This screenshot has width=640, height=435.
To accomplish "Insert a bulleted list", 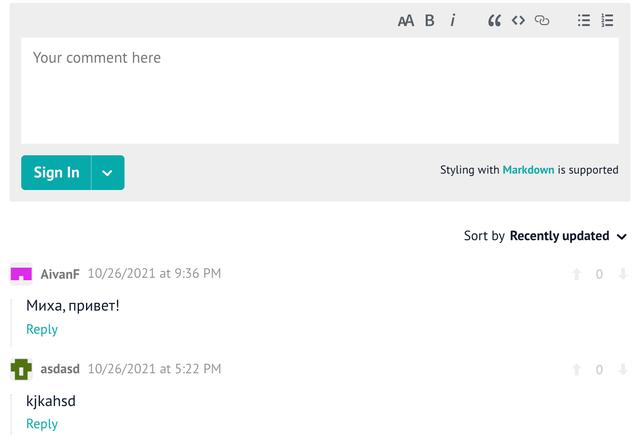I will pos(584,20).
